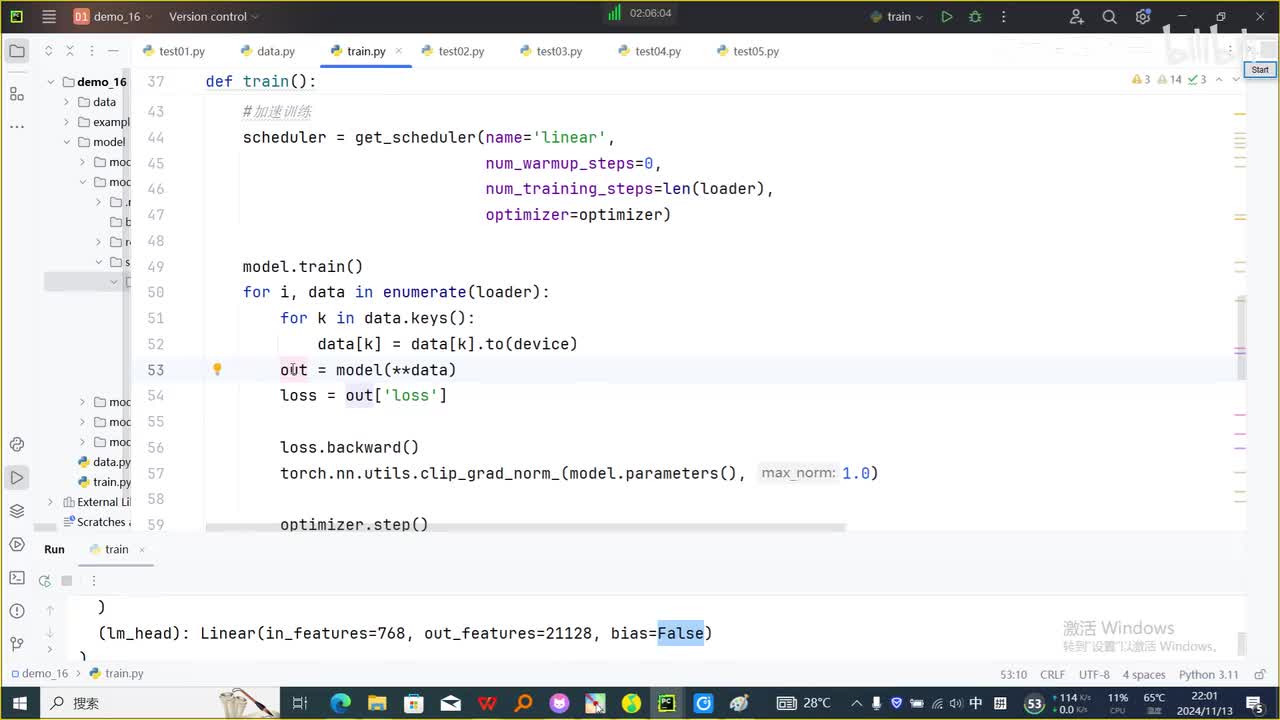Viewport: 1280px width, 720px height.
Task: Switch to test02.py tab
Action: (453, 51)
